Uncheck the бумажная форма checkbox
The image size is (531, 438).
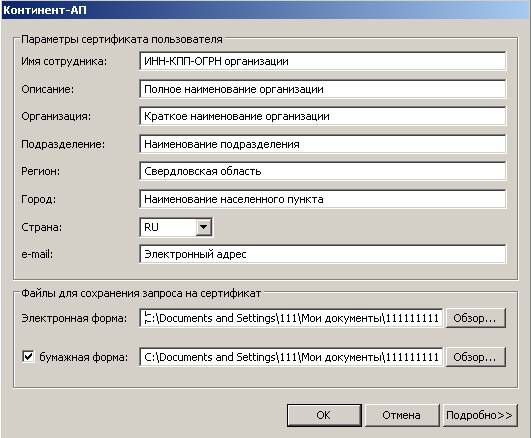pyautogui.click(x=28, y=356)
